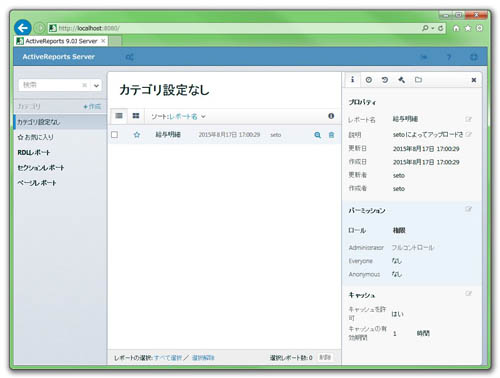Close the ActiveReports 9.0J Server browser tab
Viewport: 500px width, 378px height.
(x=103, y=41)
